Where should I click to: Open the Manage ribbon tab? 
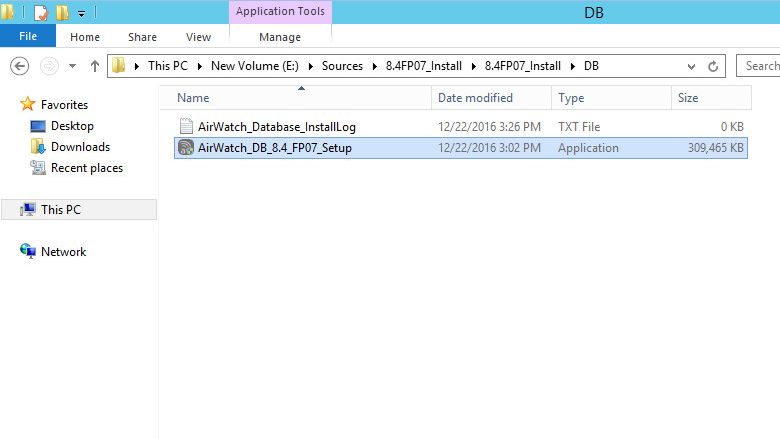click(x=280, y=37)
